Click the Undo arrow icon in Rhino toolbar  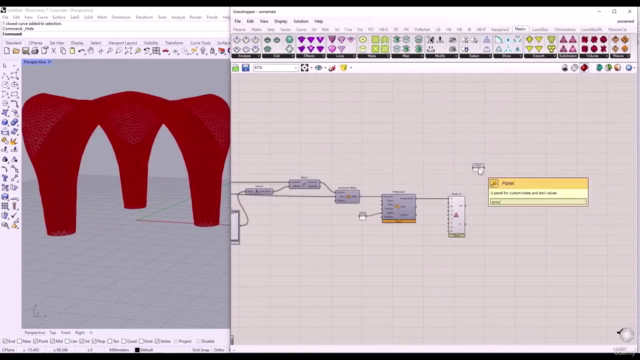82,51
